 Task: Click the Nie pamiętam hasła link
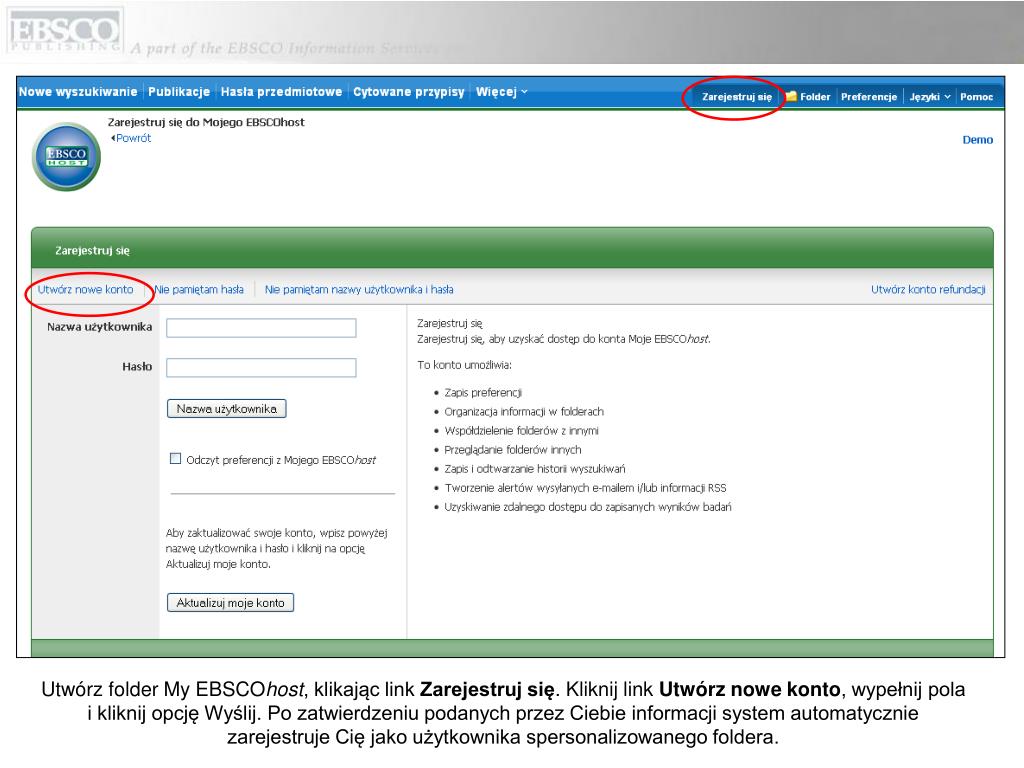199,289
